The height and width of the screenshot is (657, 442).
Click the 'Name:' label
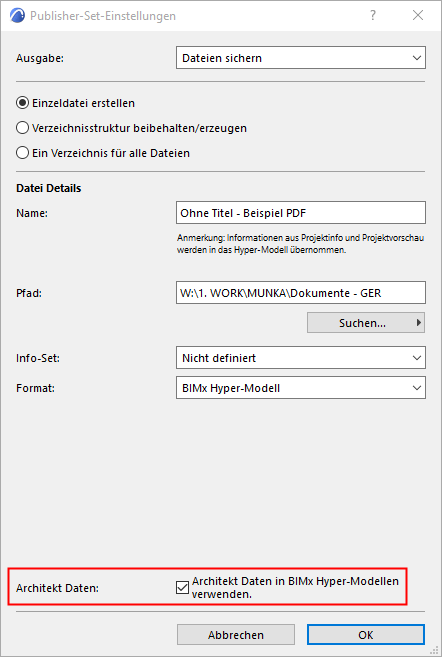tap(32, 213)
